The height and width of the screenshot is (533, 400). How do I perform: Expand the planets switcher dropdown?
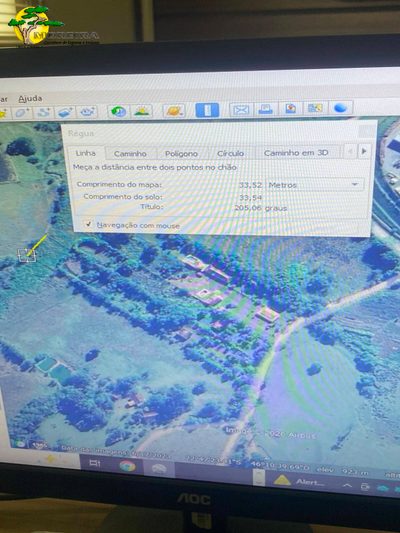pyautogui.click(x=175, y=111)
